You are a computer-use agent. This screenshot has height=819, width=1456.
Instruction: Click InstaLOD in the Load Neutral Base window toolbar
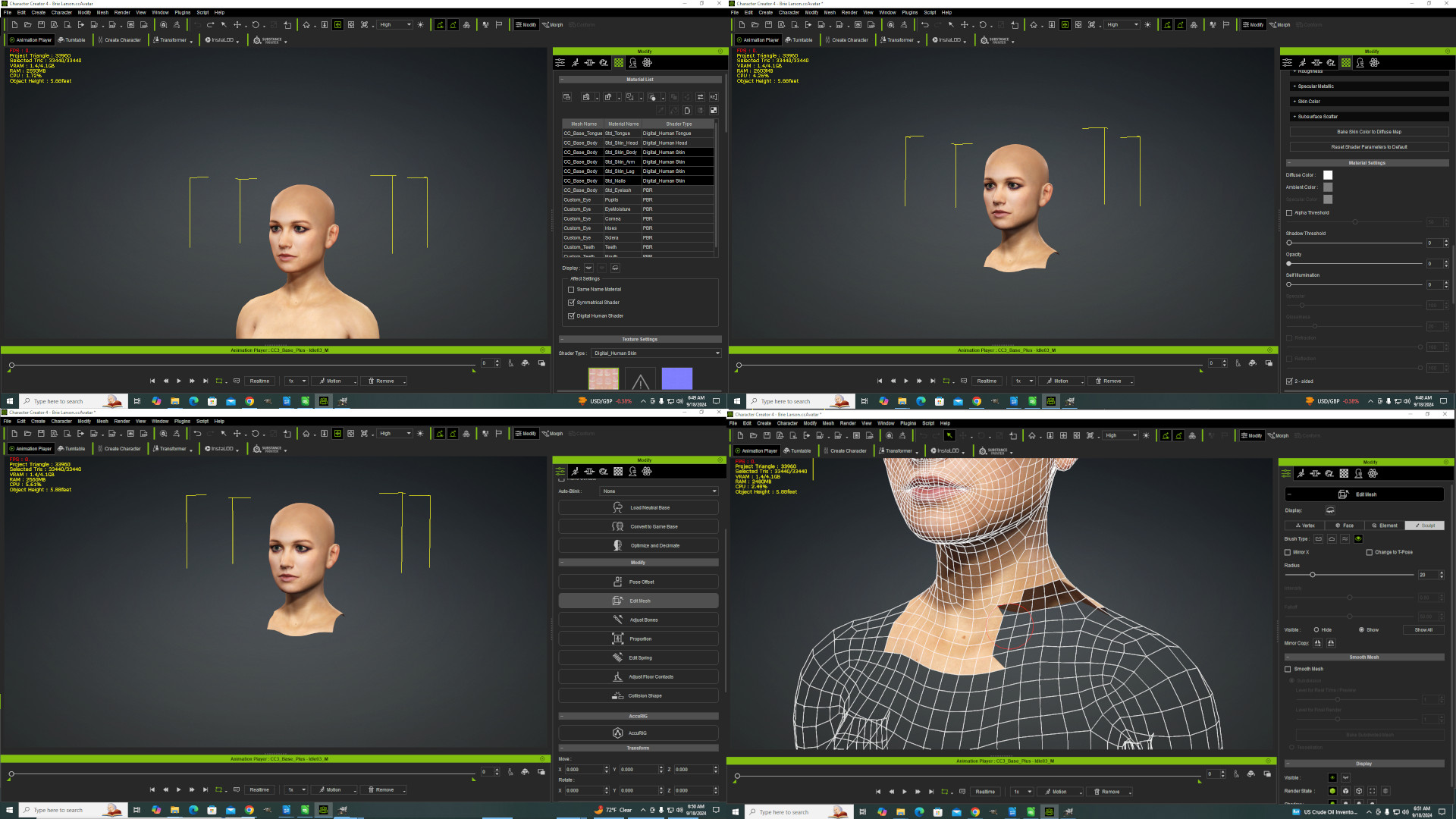[218, 449]
